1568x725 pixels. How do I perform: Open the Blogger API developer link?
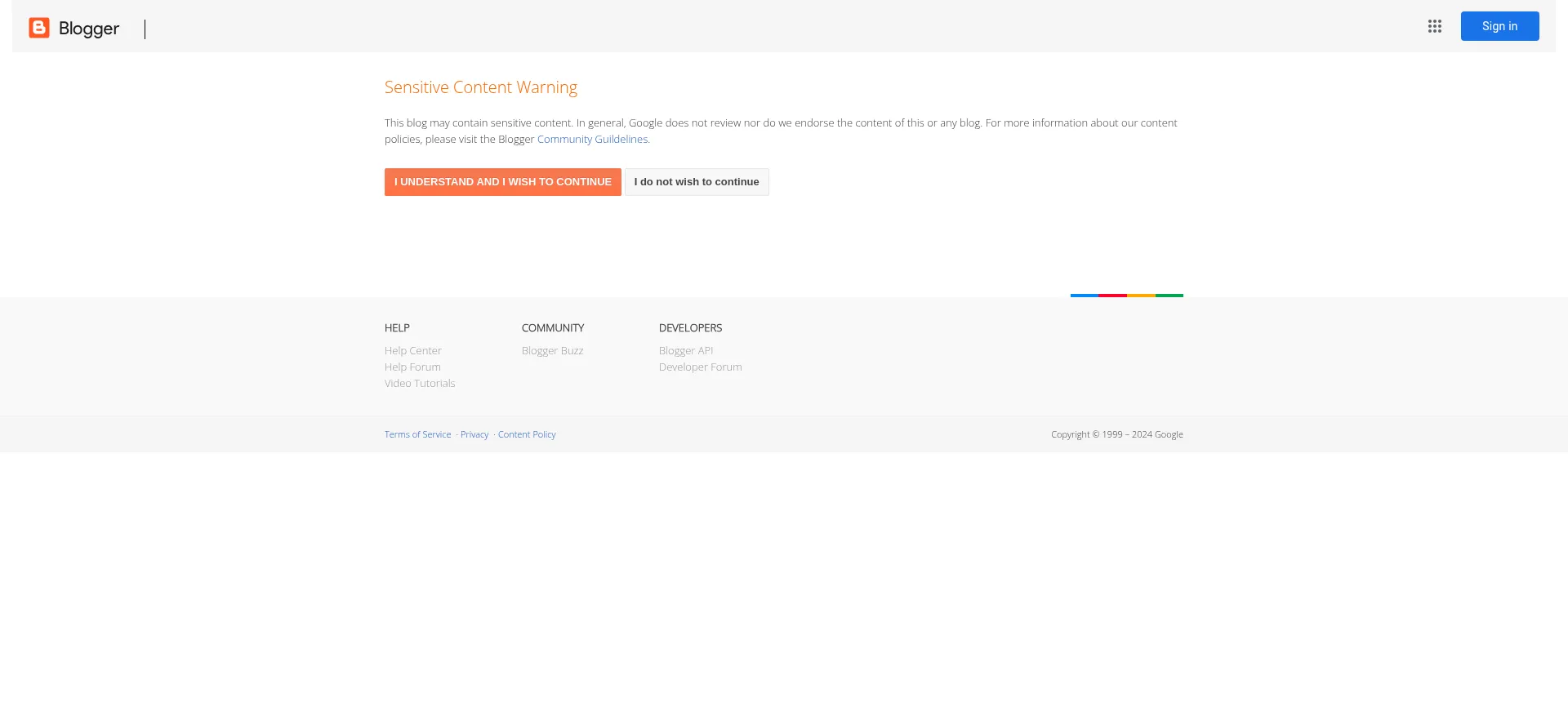pos(685,351)
